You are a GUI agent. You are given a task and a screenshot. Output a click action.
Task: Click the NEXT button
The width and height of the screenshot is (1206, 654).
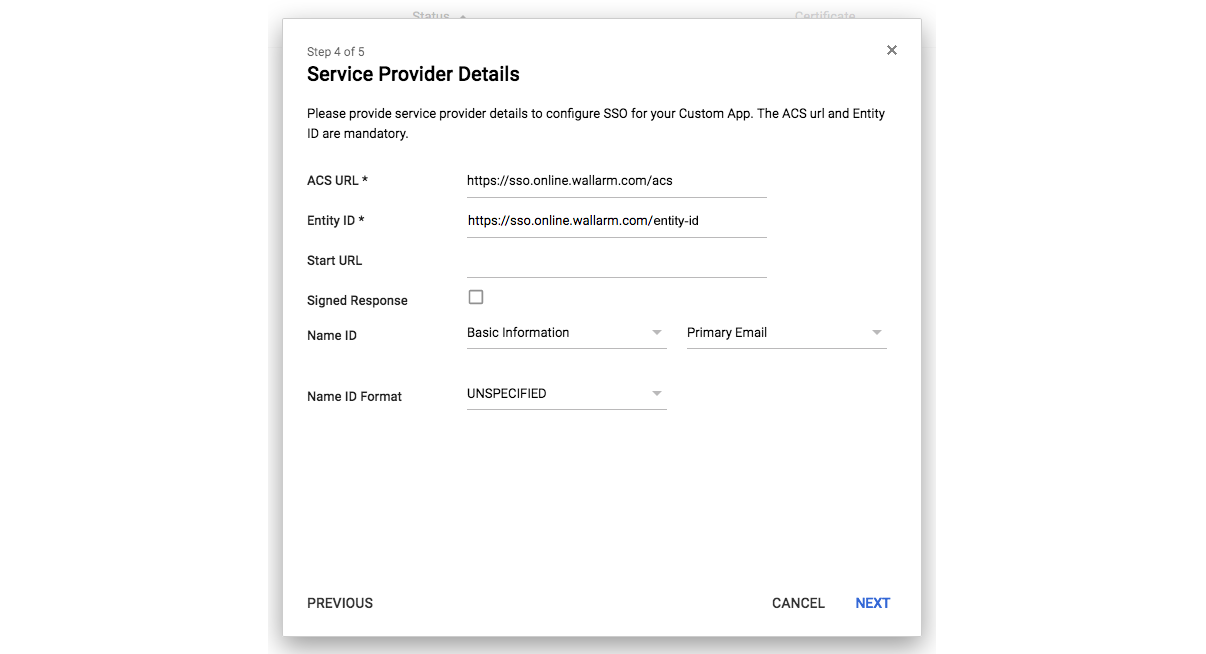pos(872,603)
